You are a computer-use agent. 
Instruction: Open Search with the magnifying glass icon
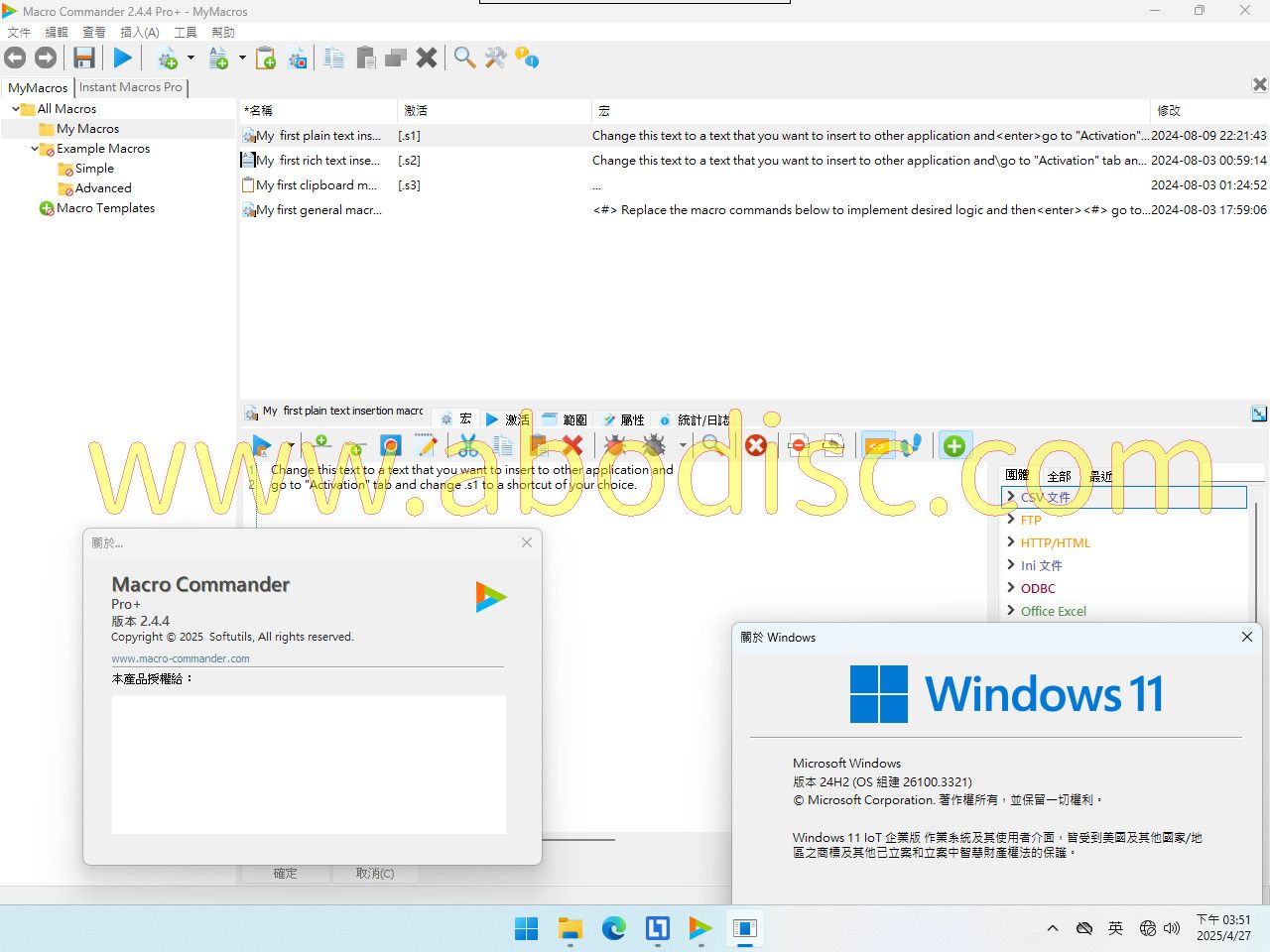(x=464, y=59)
